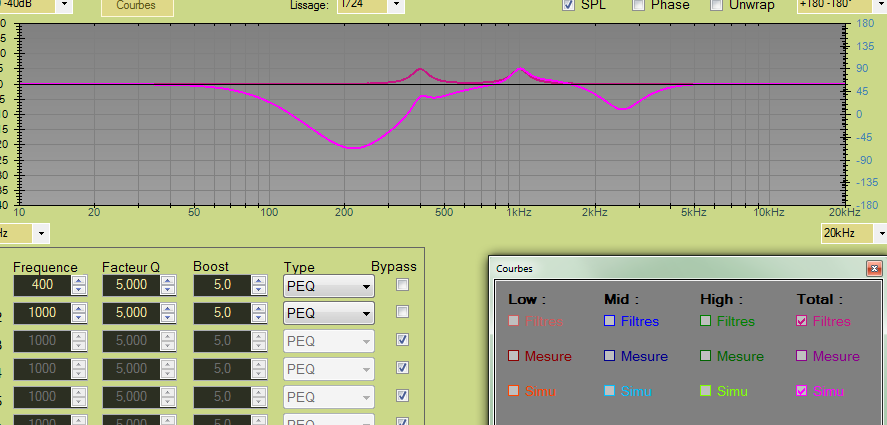
Task: Open the 20kHz max frequency dropdown
Action: (876, 233)
